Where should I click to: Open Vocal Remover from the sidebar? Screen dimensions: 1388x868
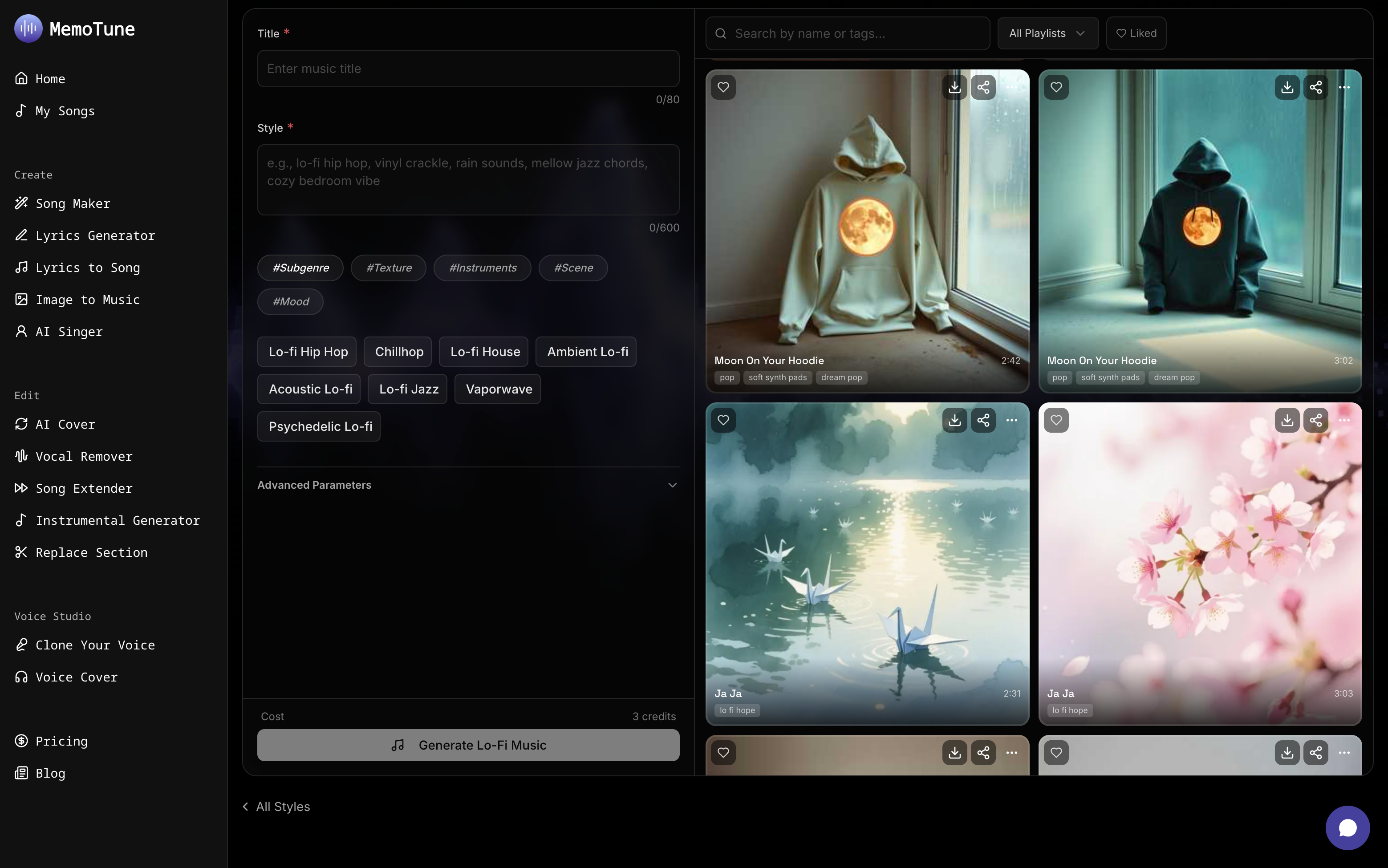point(84,456)
